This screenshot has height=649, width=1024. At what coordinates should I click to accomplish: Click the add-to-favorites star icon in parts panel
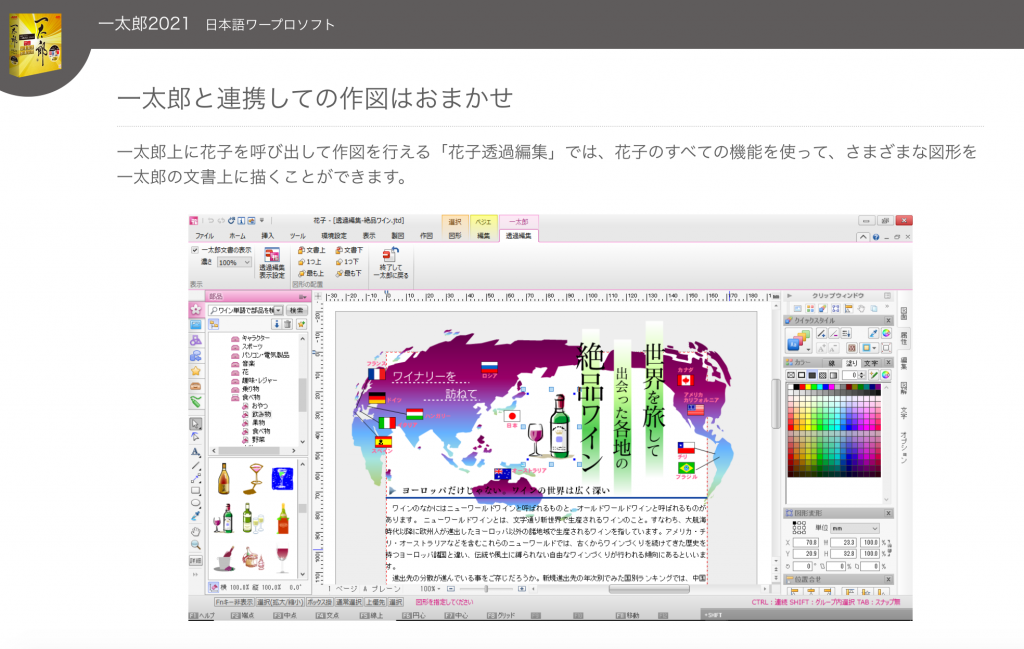tap(301, 324)
